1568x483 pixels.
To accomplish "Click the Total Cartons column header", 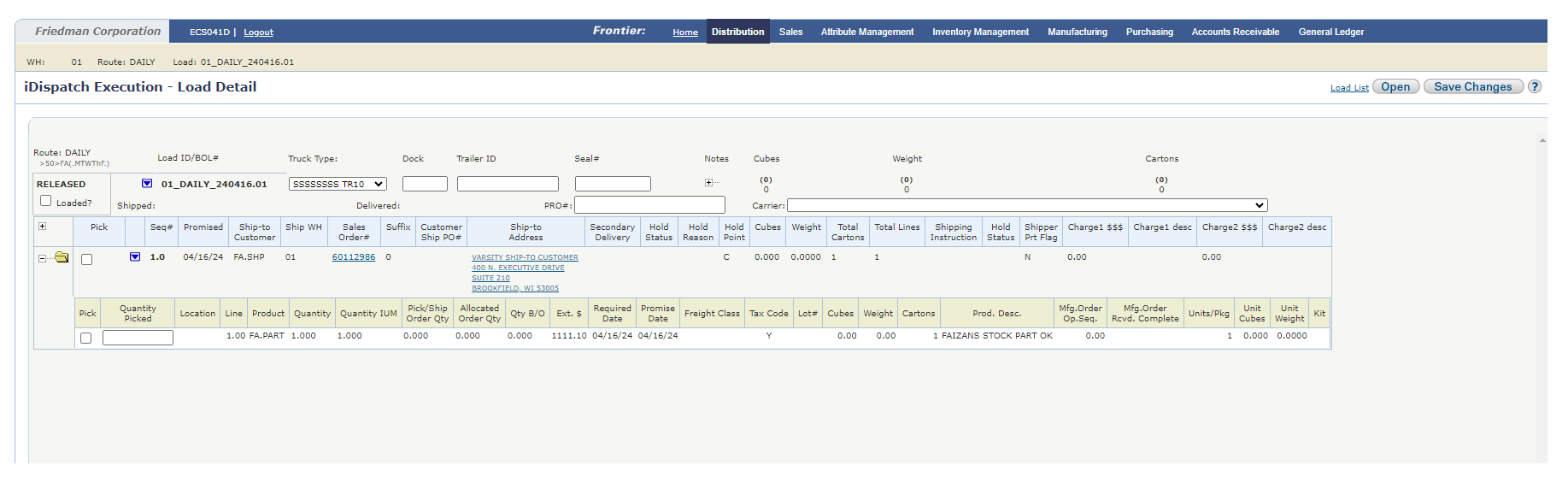I will pos(848,233).
